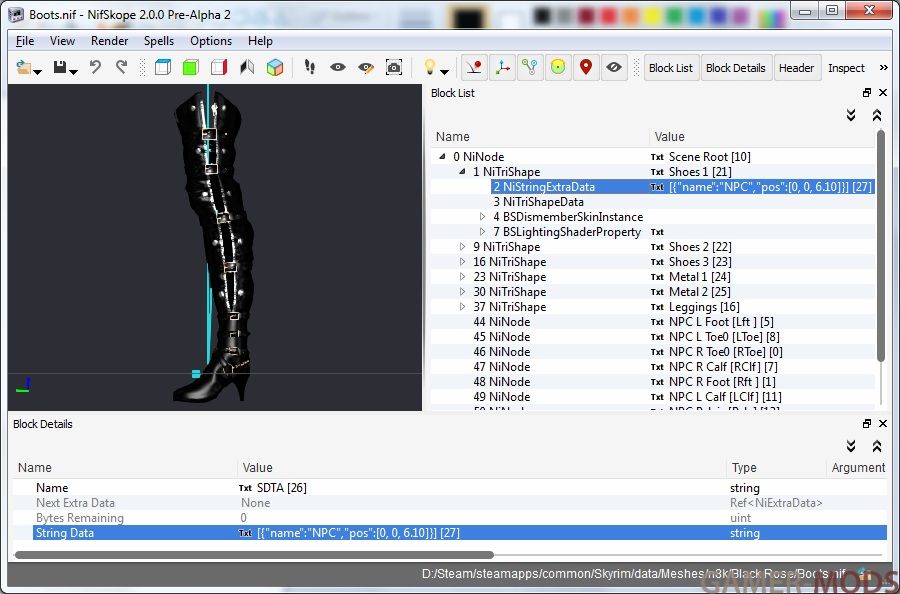
Task: Select the 3 NiTriShapeData row
Action: 653,202
